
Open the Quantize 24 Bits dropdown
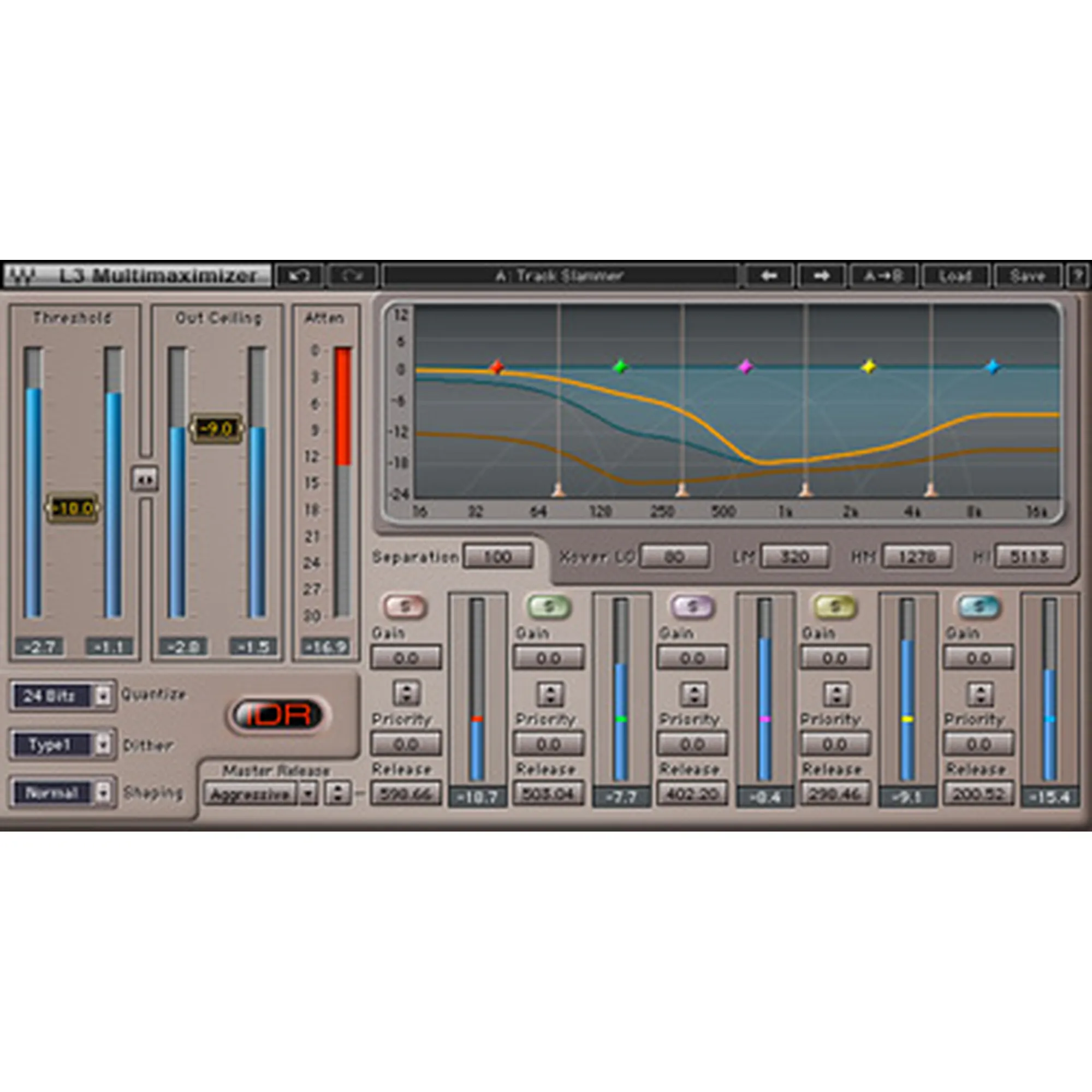tap(62, 696)
